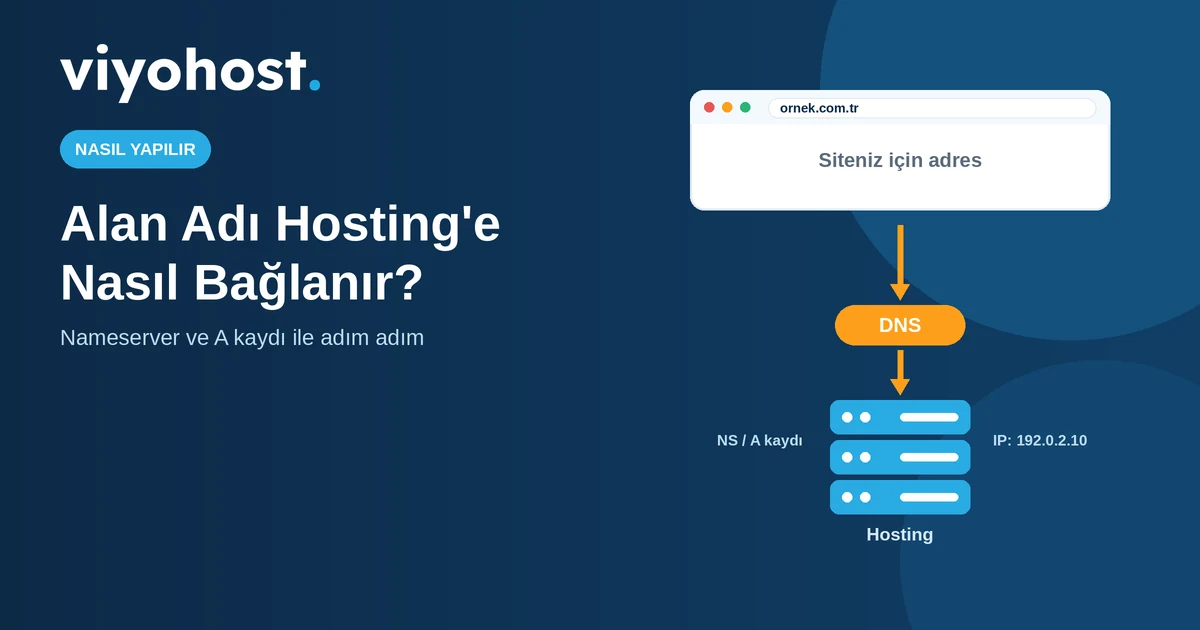Viewport: 1200px width, 630px height.
Task: Click the green window dot
Action: point(745,107)
